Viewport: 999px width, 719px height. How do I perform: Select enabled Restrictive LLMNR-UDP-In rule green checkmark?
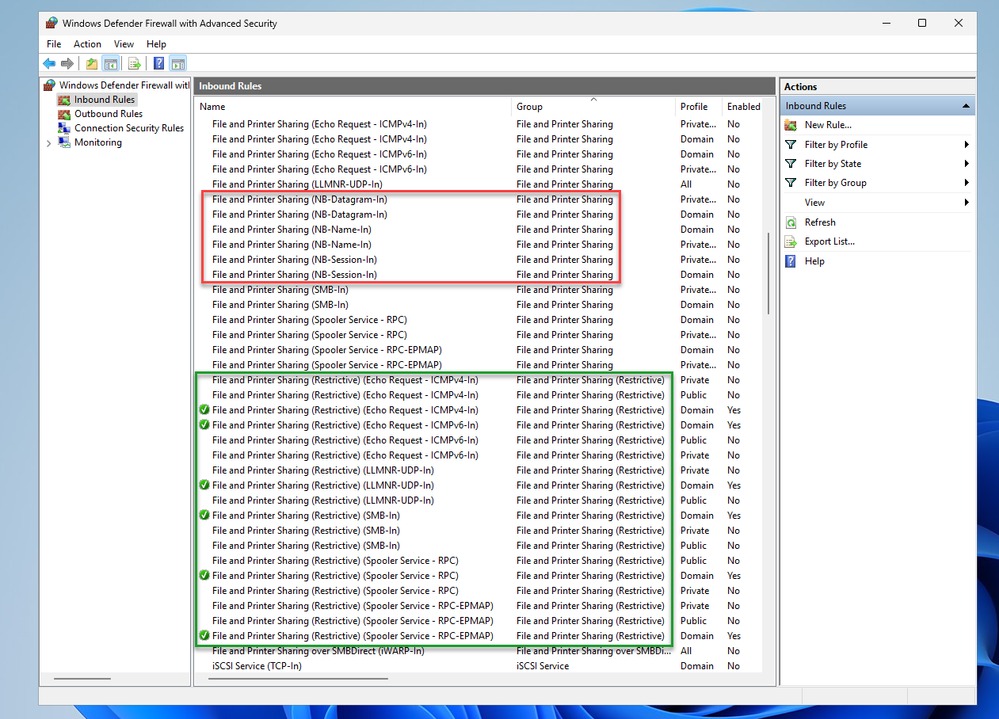point(204,485)
